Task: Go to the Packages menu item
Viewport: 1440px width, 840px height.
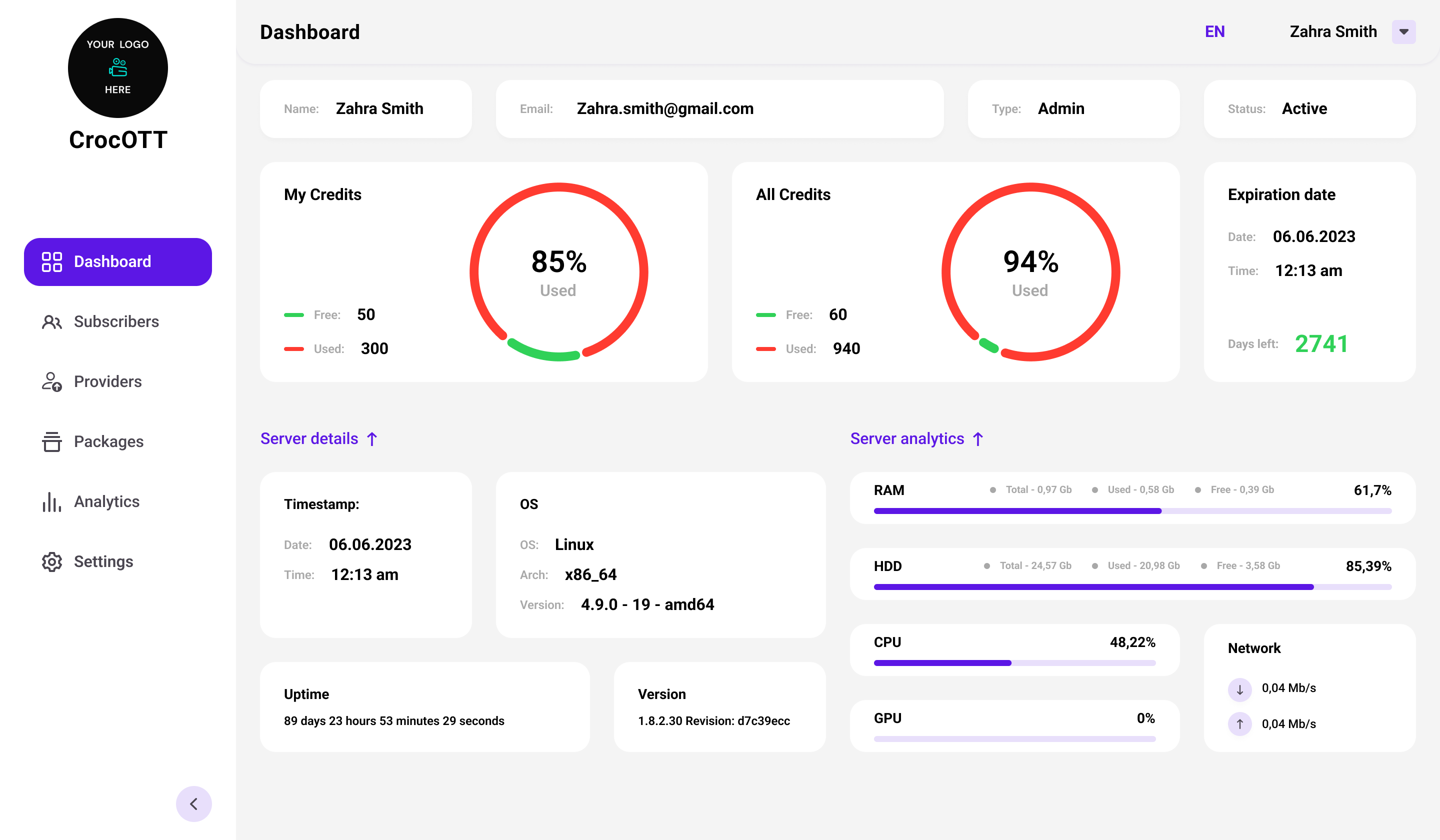Action: point(108,441)
